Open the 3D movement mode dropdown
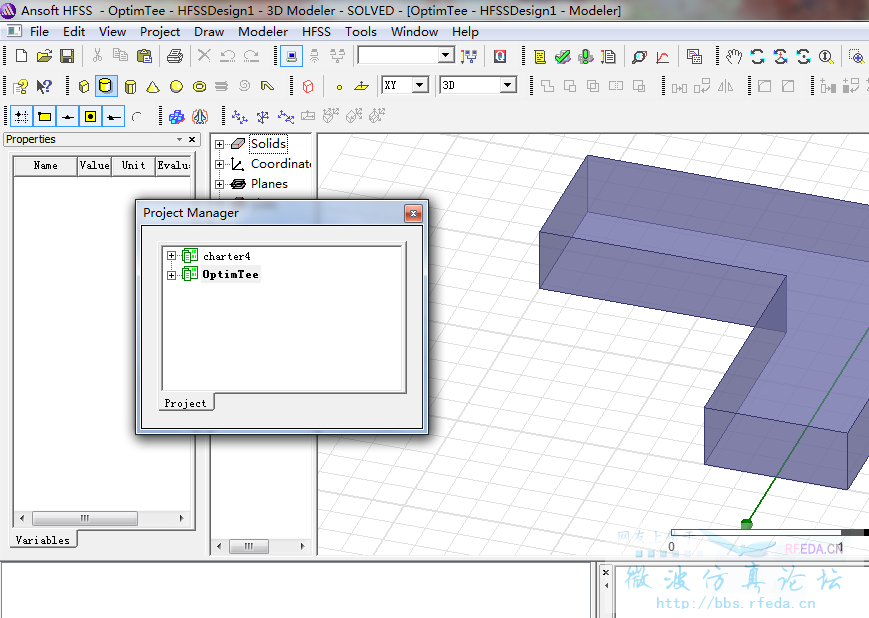Image resolution: width=869 pixels, height=618 pixels. [x=508, y=85]
